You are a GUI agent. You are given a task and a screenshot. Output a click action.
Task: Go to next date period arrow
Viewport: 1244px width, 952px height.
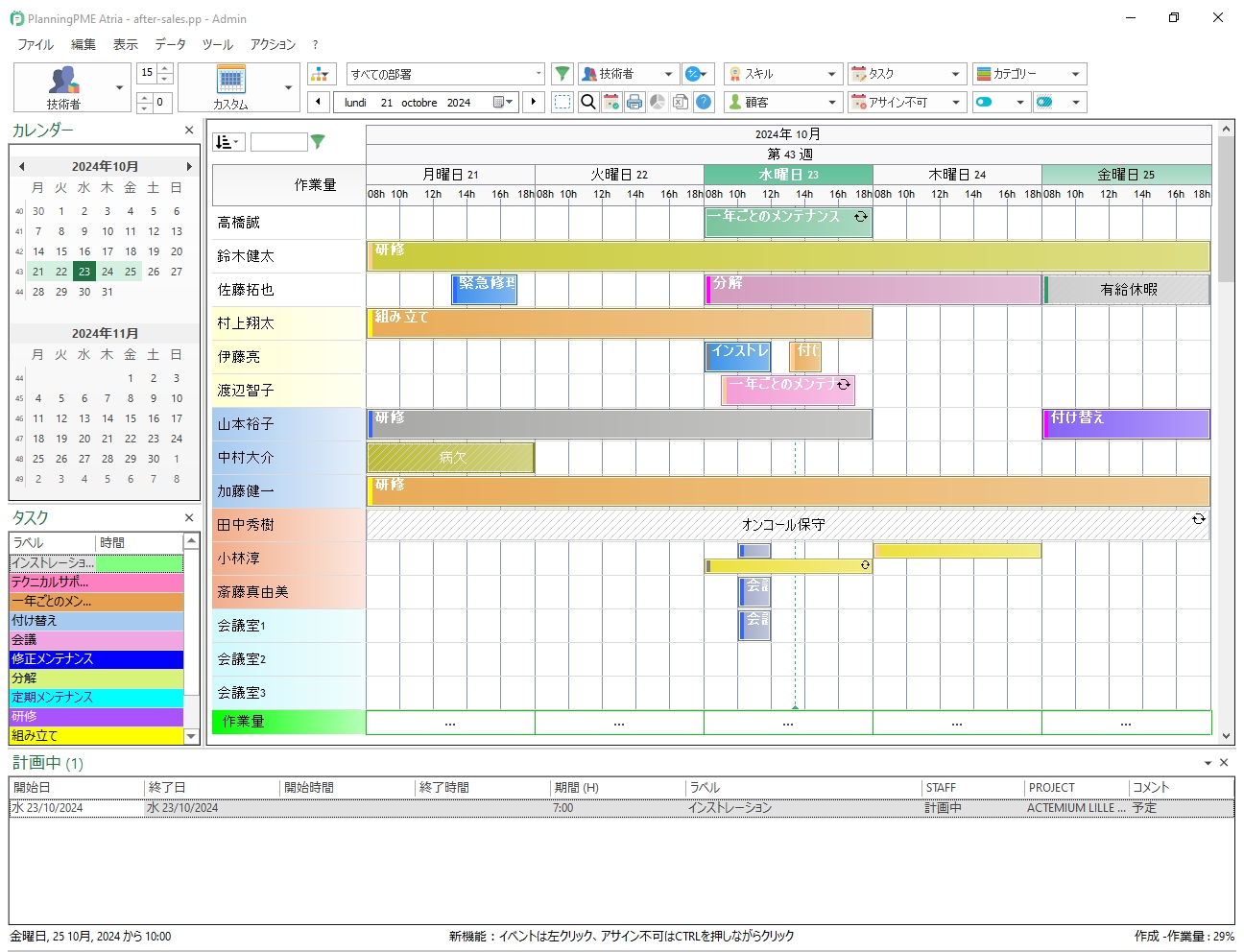(x=534, y=102)
